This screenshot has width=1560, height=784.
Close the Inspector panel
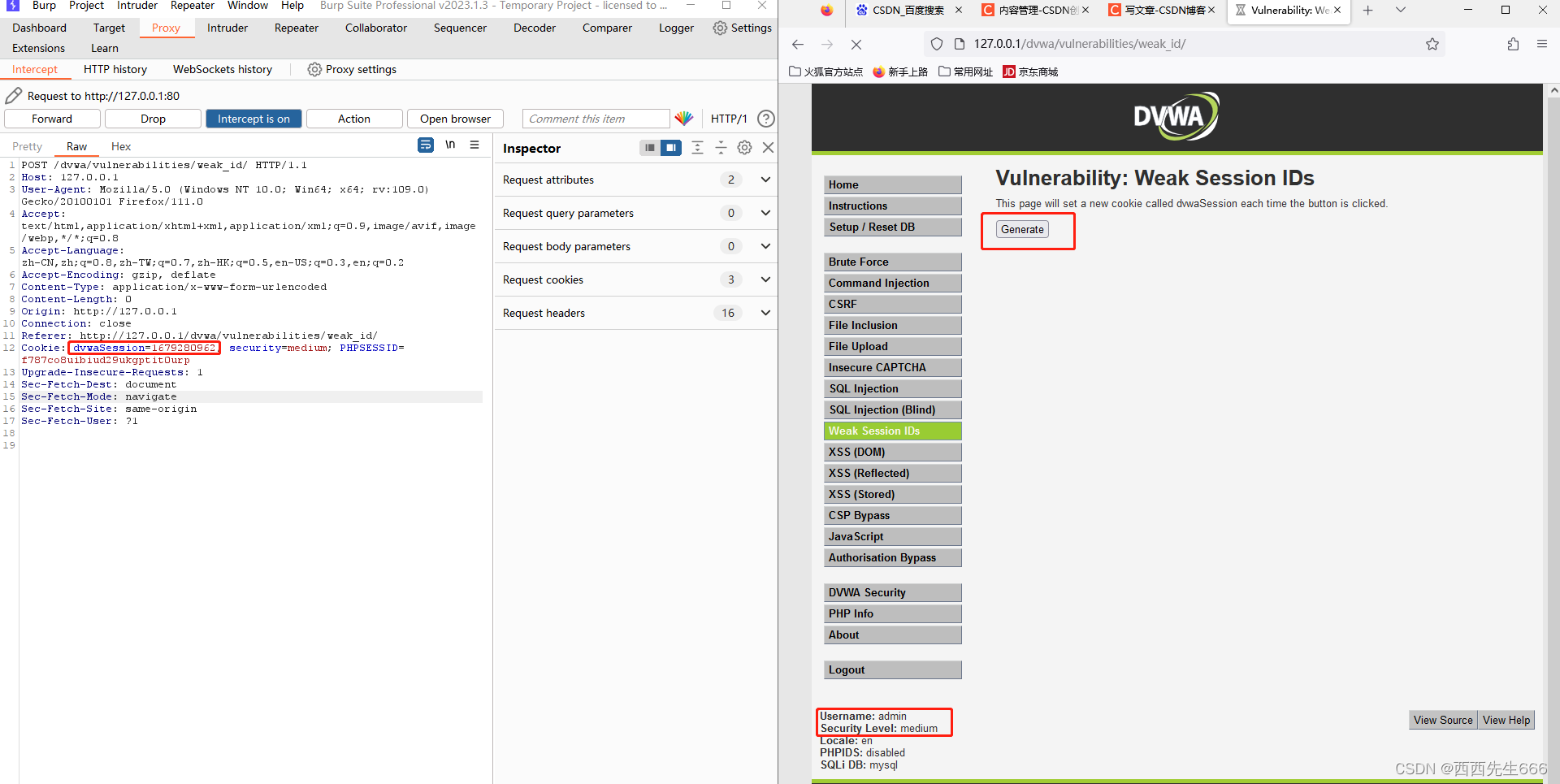point(768,148)
